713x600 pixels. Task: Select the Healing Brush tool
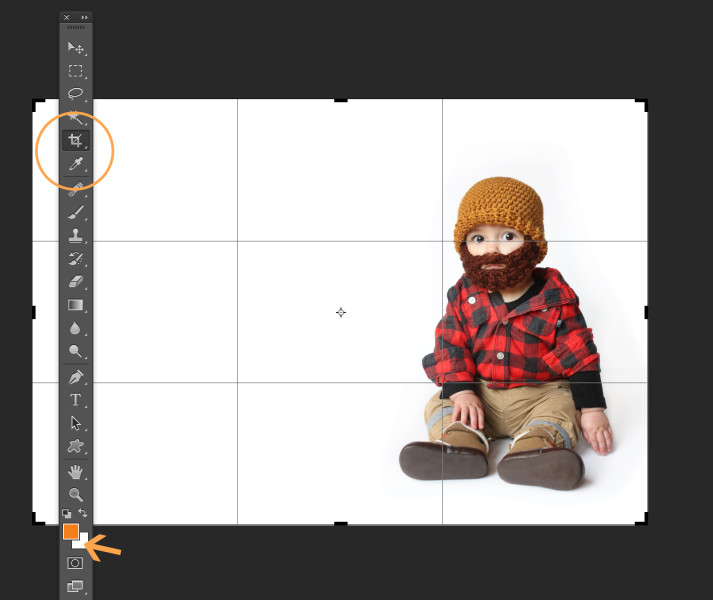(x=75, y=188)
